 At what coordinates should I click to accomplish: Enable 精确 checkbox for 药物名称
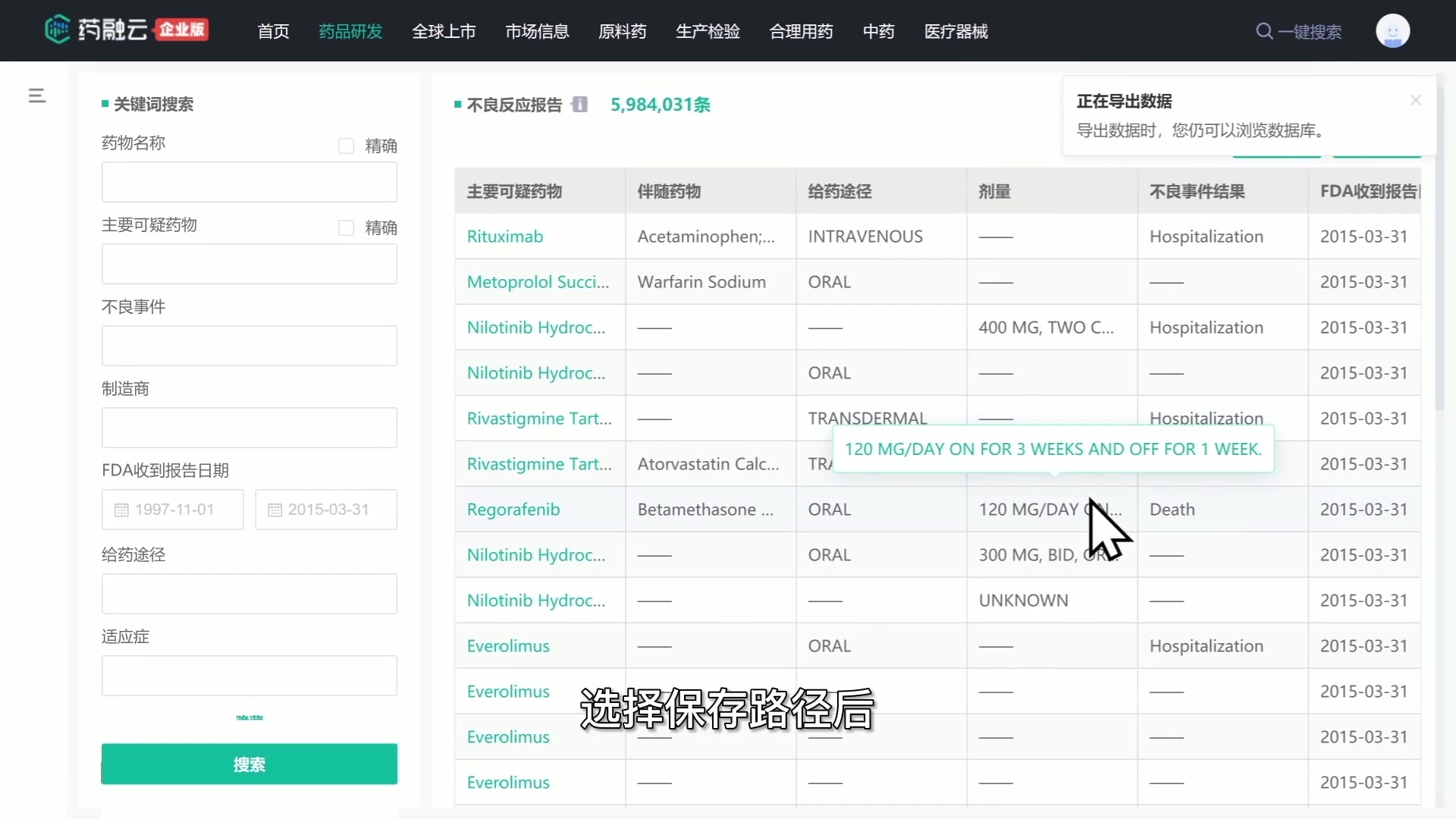(x=346, y=146)
